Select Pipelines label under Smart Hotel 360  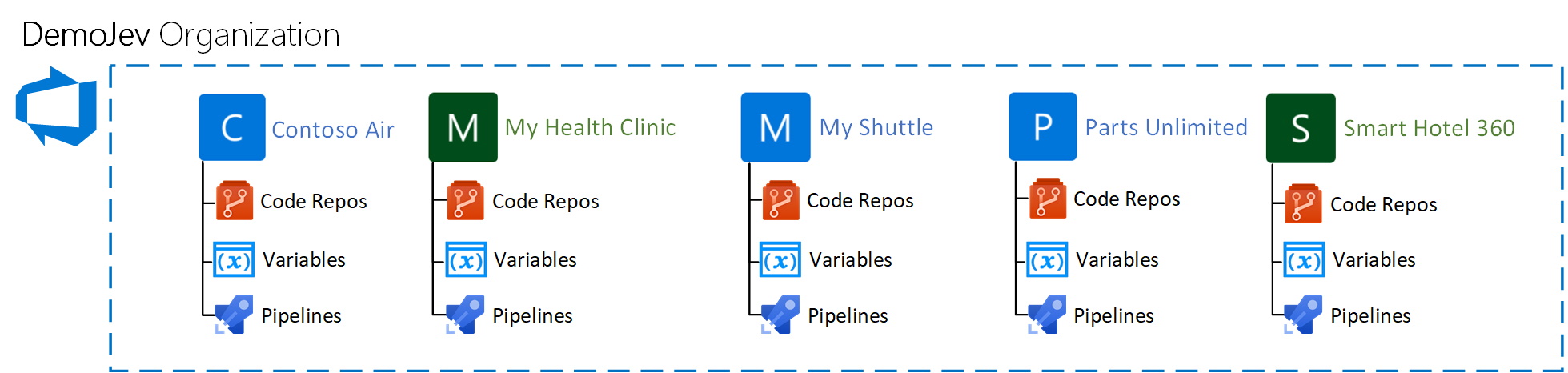point(1370,316)
